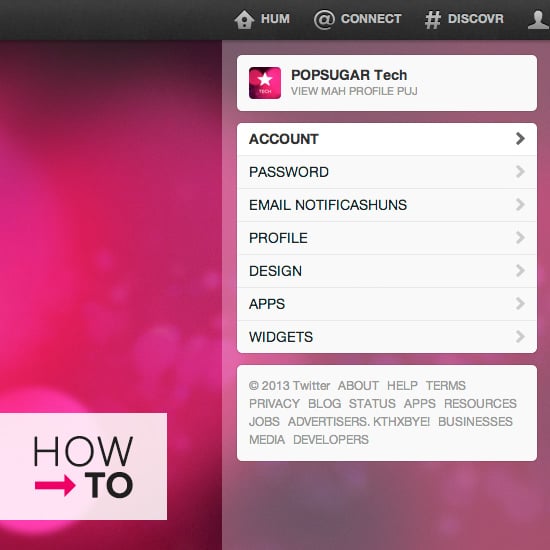Open the Privacy footer link
The image size is (550, 550).
point(274,403)
